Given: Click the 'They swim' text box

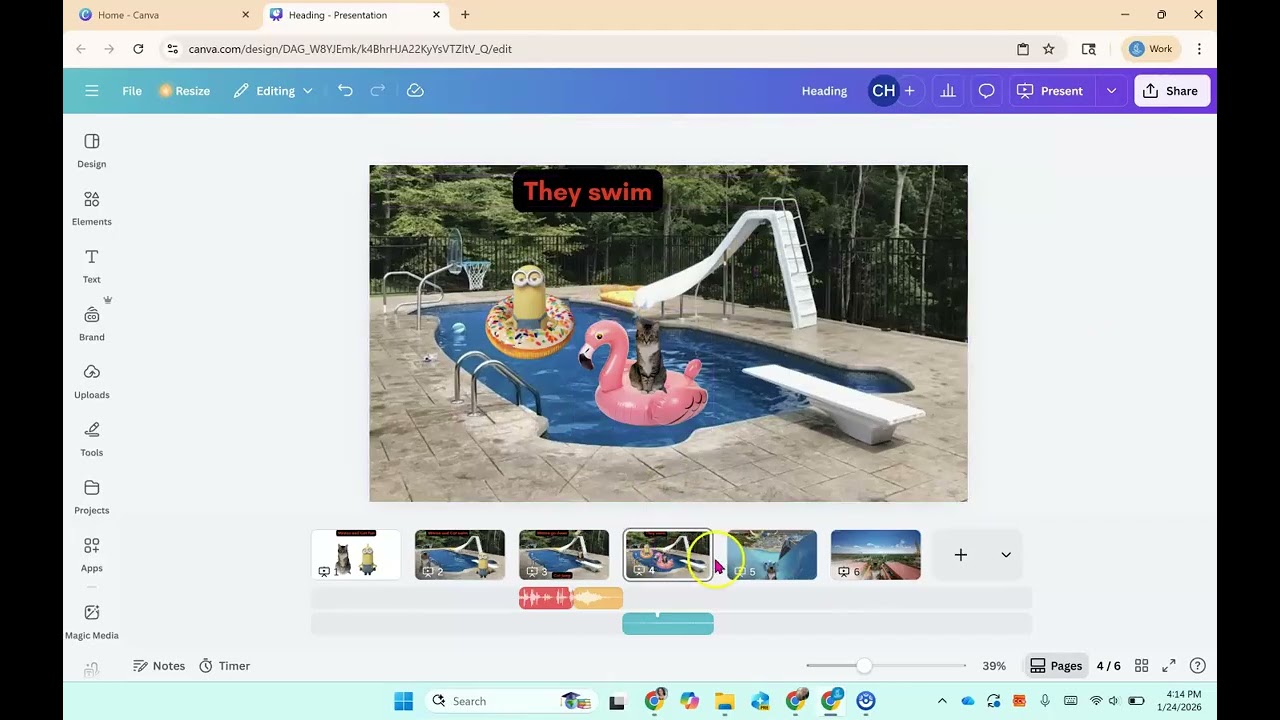Looking at the screenshot, I should (x=587, y=192).
